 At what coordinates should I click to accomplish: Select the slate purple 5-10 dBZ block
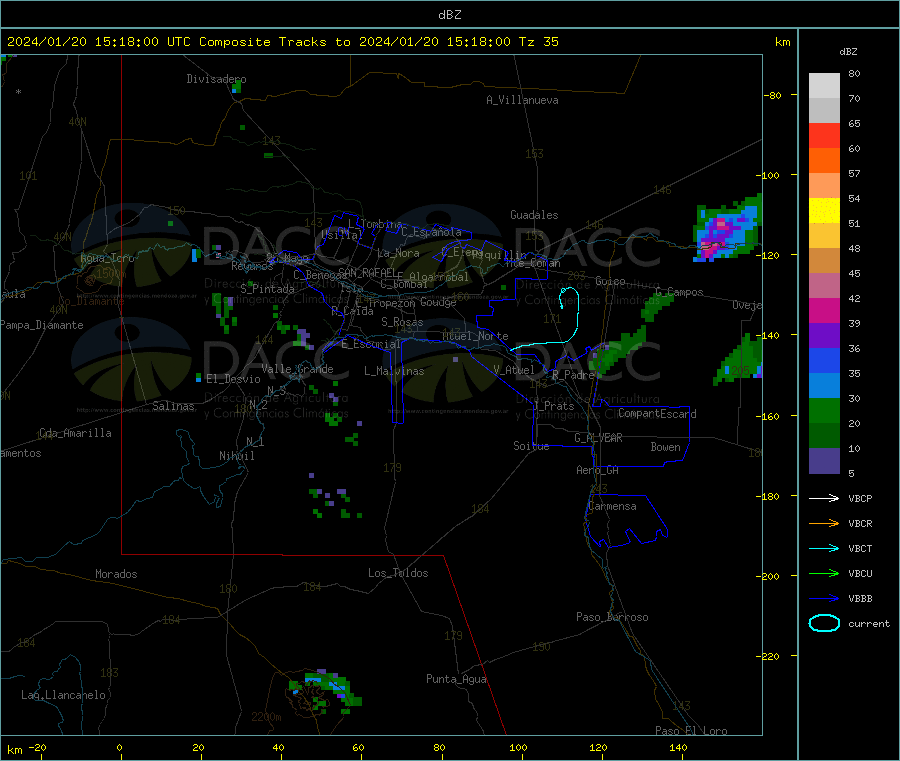tap(824, 461)
